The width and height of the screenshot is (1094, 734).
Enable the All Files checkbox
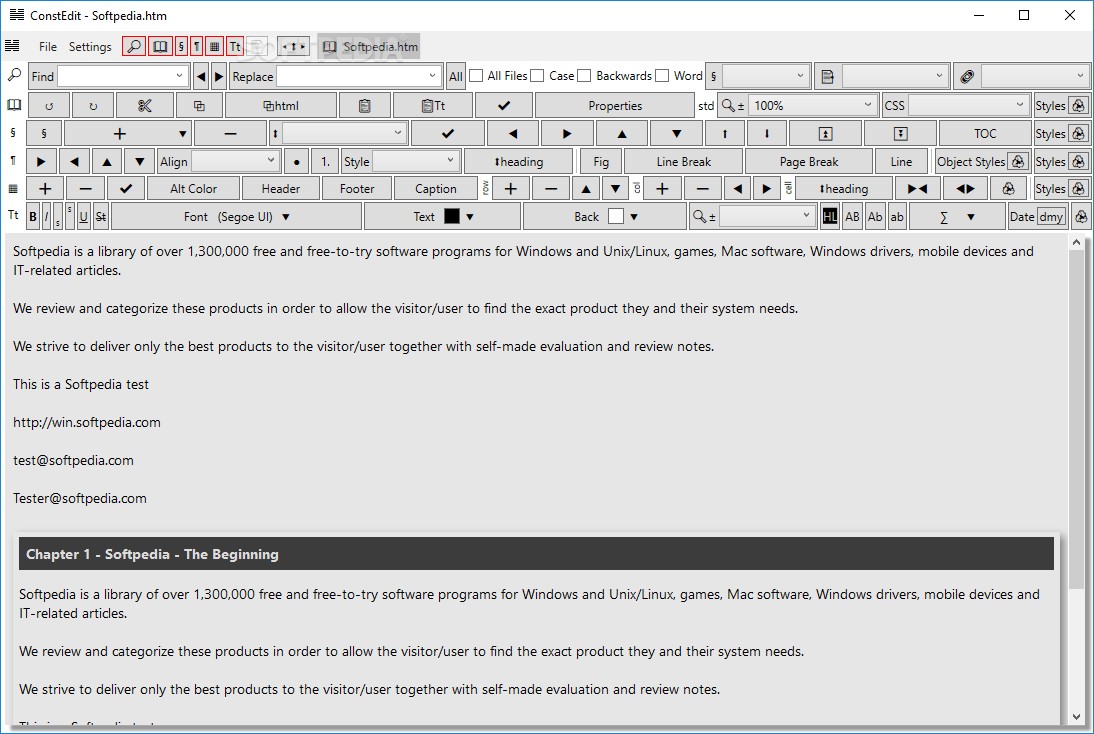coord(477,76)
